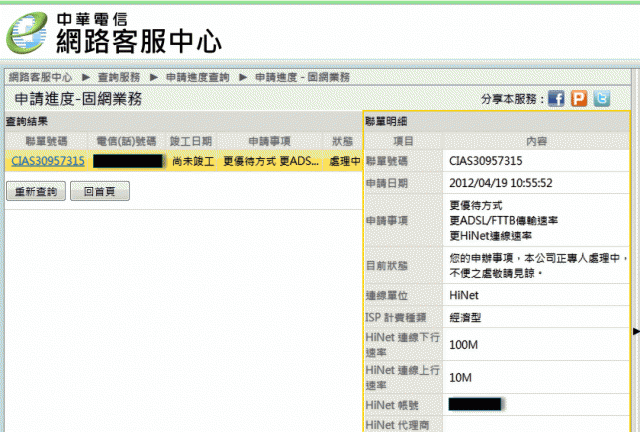Select 申請進度 - 固網業務 breadcrumb
Screen dimensions: 640x432
(x=302, y=77)
